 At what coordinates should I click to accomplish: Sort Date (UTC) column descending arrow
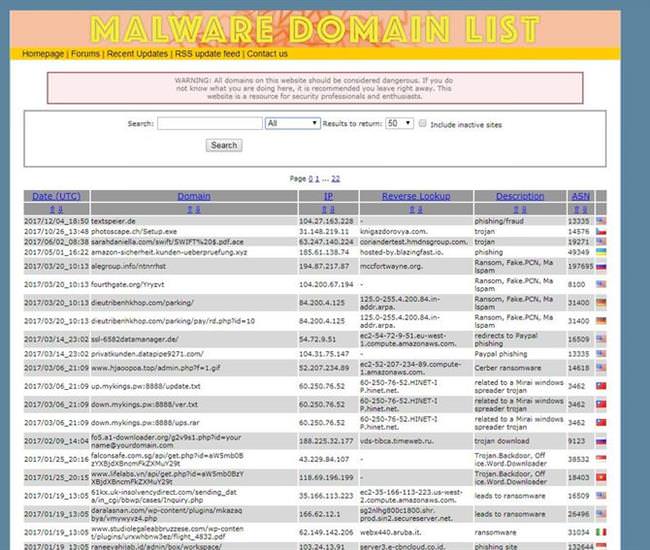(61, 209)
